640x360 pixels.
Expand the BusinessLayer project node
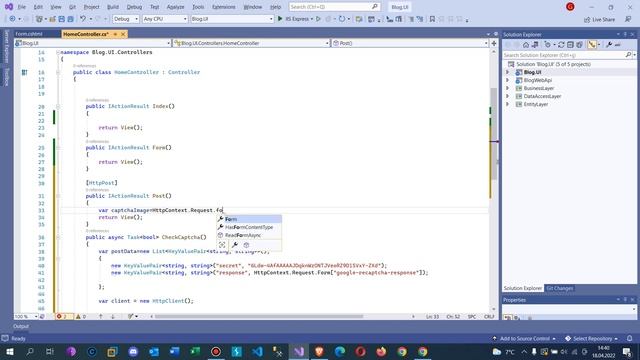(508, 88)
